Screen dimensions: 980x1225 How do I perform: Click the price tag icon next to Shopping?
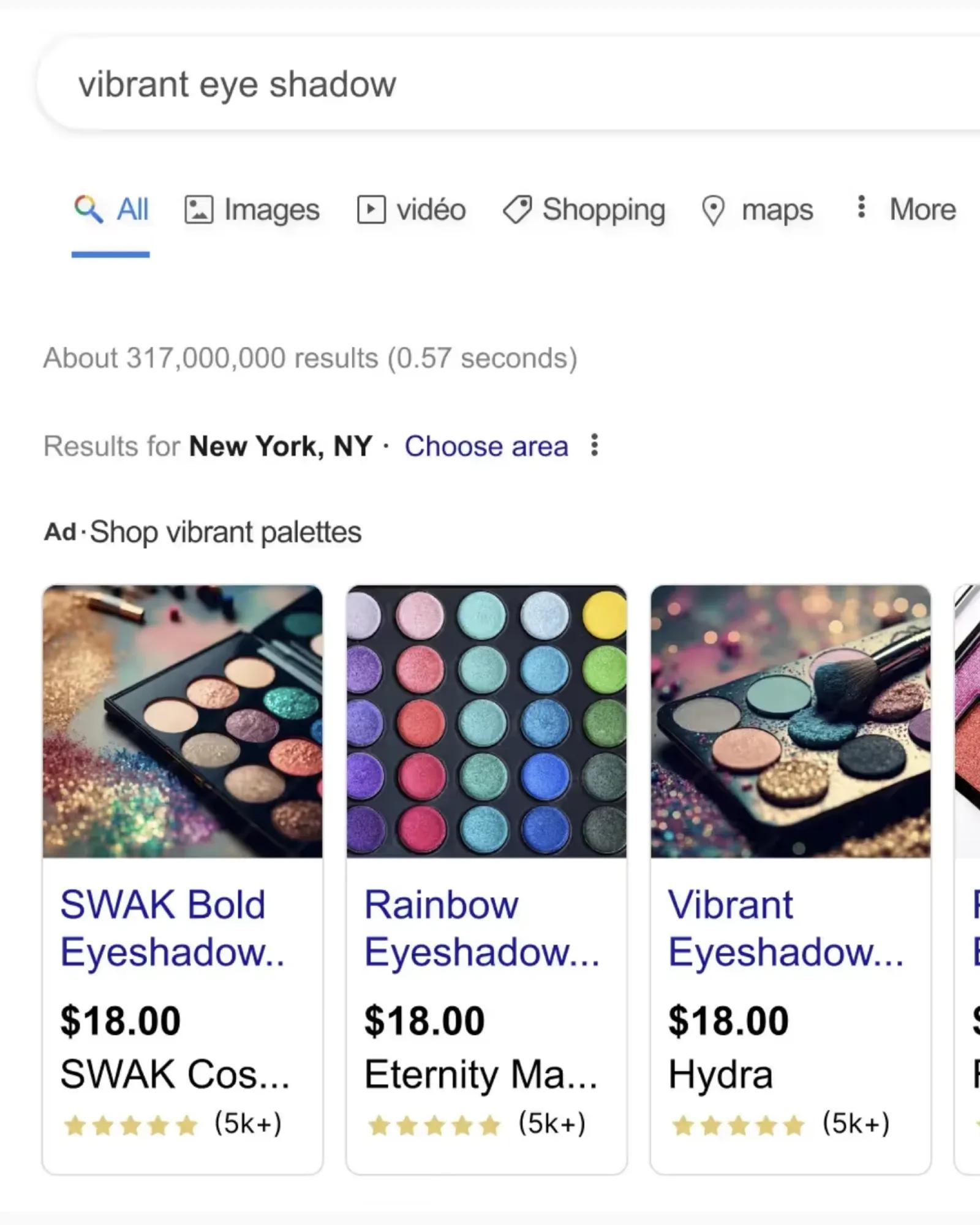pos(516,209)
